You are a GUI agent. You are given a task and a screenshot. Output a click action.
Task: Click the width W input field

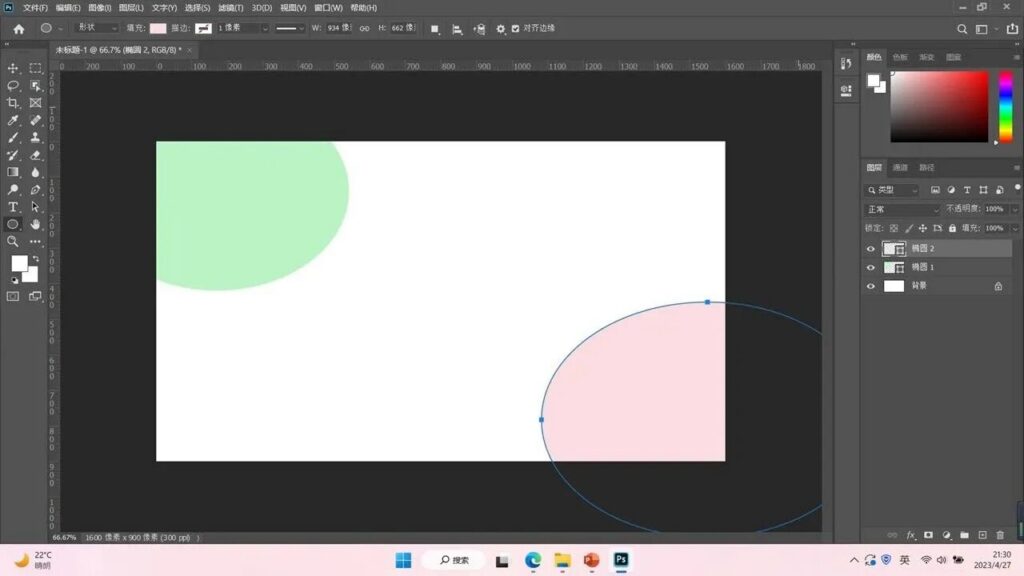(339, 28)
